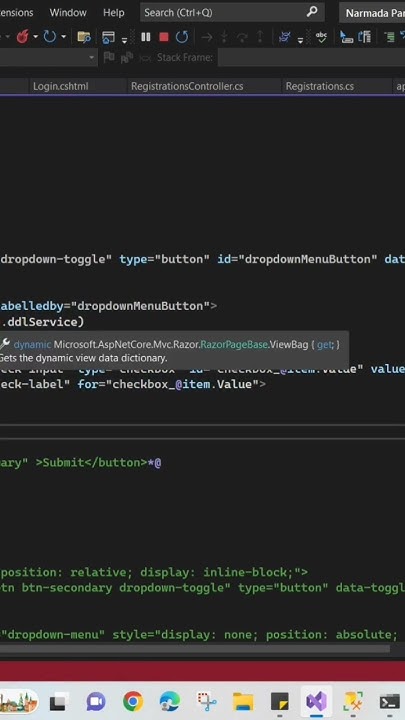Open the Window menu
405x720 pixels.
[68, 13]
